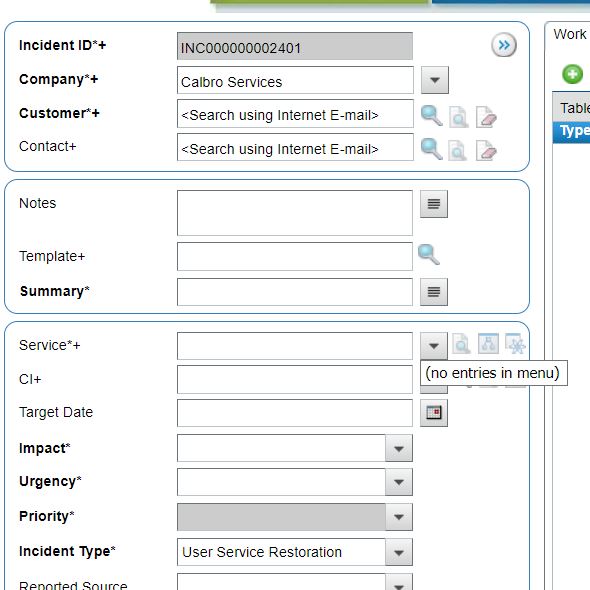Image resolution: width=590 pixels, height=590 pixels.
Task: Expand the Impact dropdown
Action: point(399,448)
